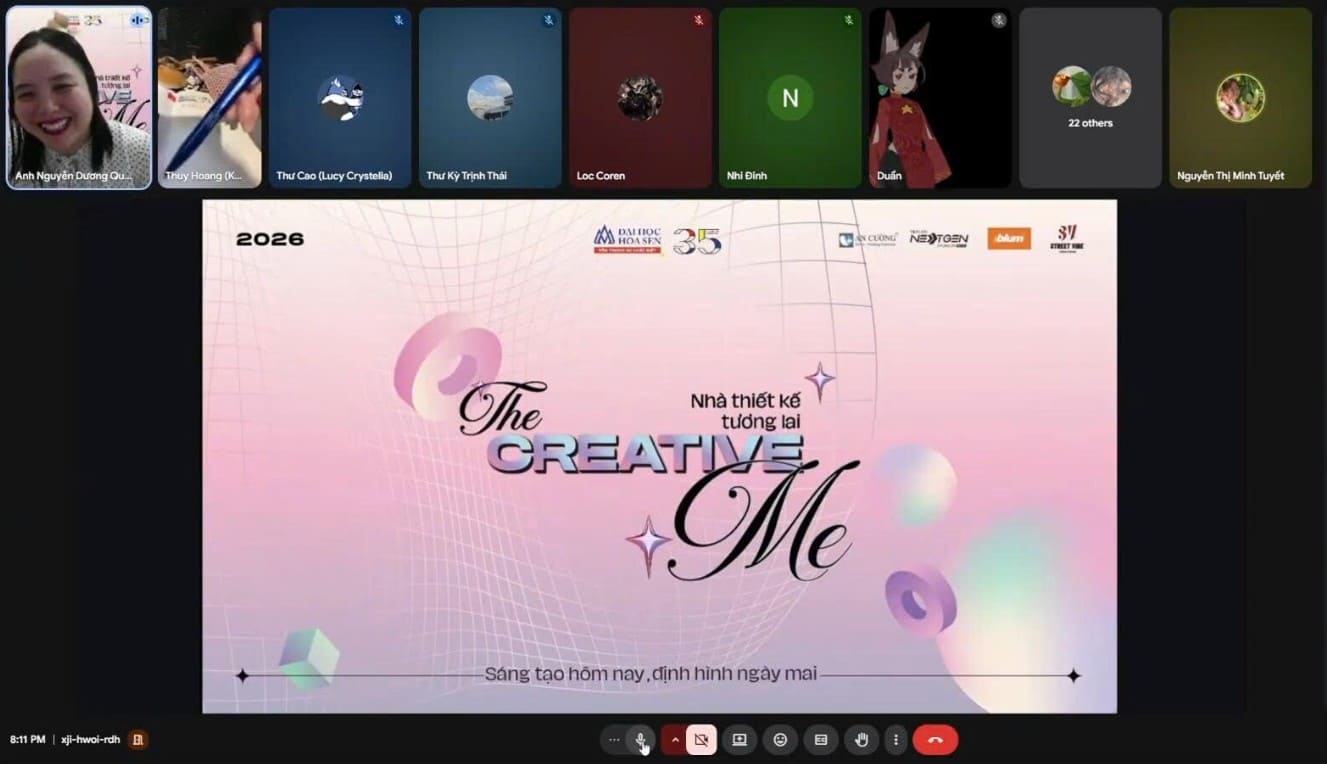This screenshot has height=764, width=1327.
Task: Open audio settings three-dot menu beside microphone
Action: click(x=614, y=740)
